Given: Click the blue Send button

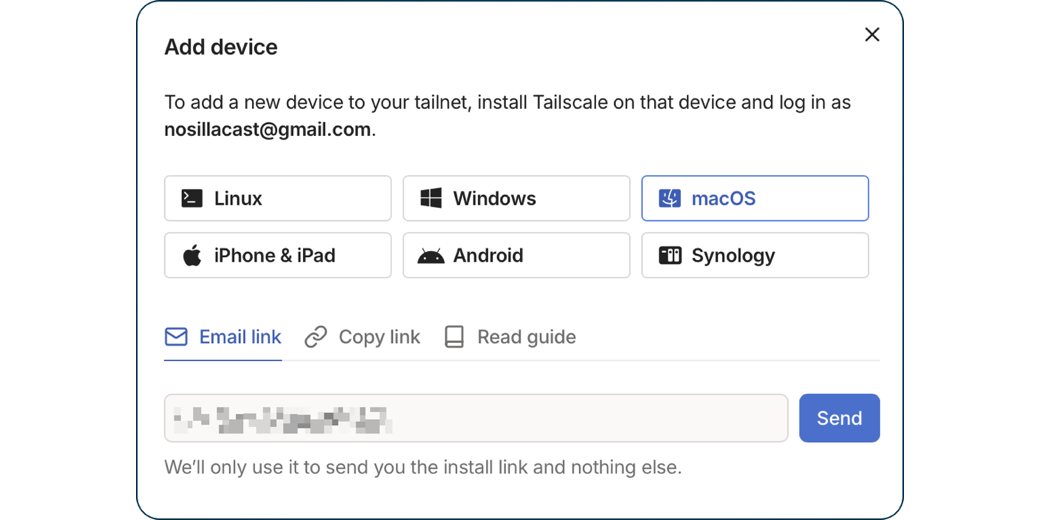Looking at the screenshot, I should [x=840, y=418].
